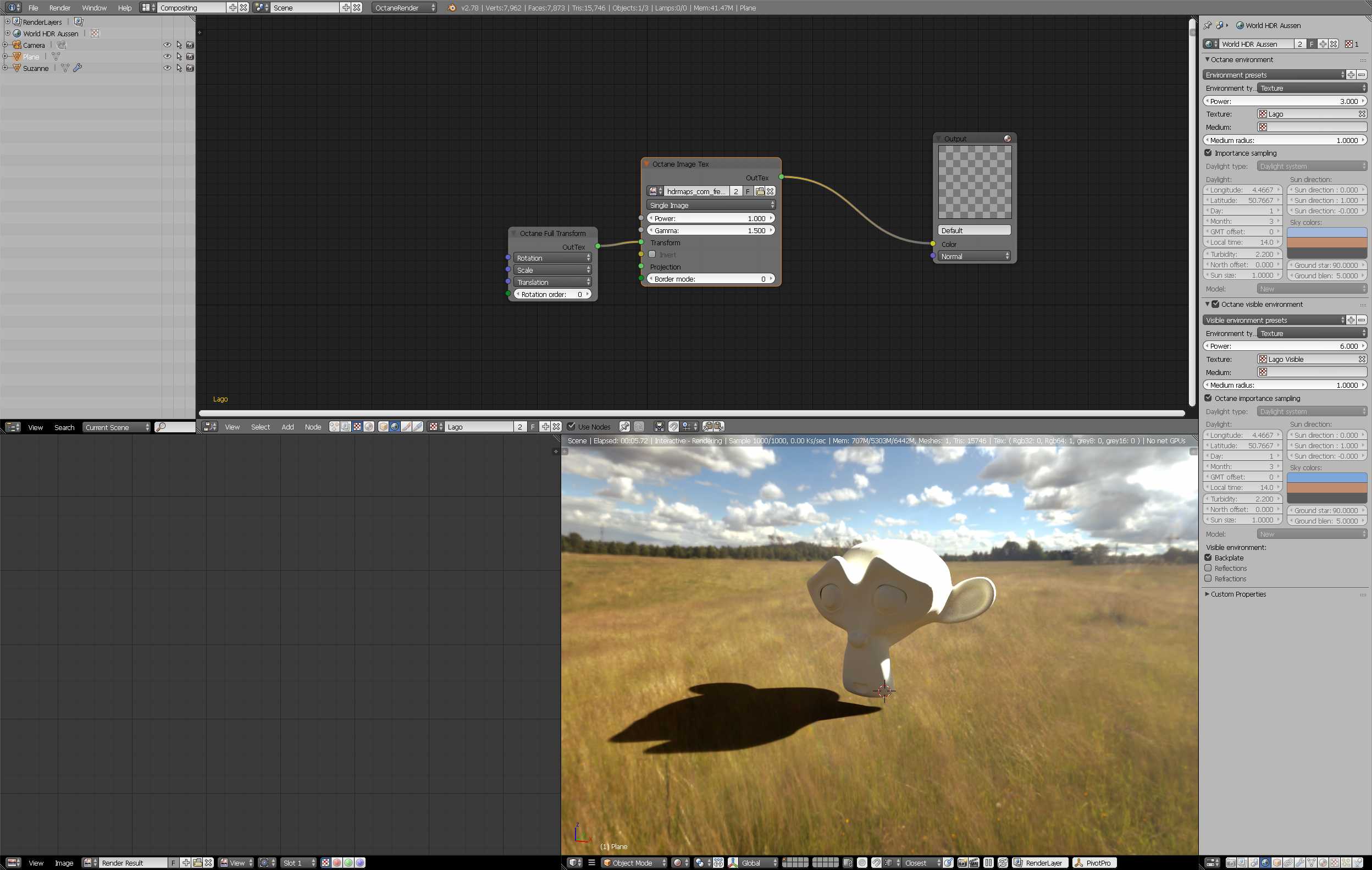Hide Suzanne with its eye icon
This screenshot has height=870, width=1372.
(167, 68)
